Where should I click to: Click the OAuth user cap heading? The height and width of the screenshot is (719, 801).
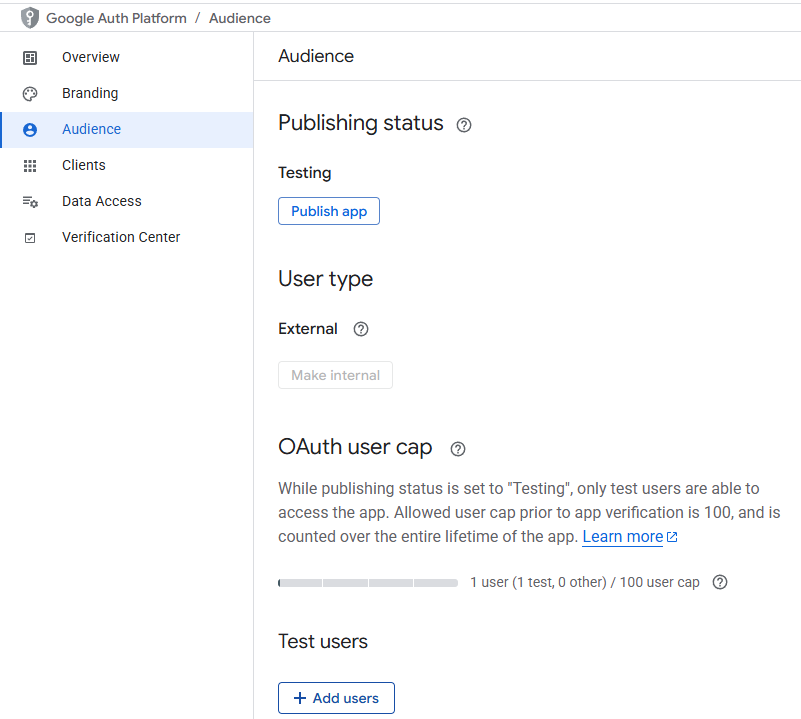click(355, 447)
